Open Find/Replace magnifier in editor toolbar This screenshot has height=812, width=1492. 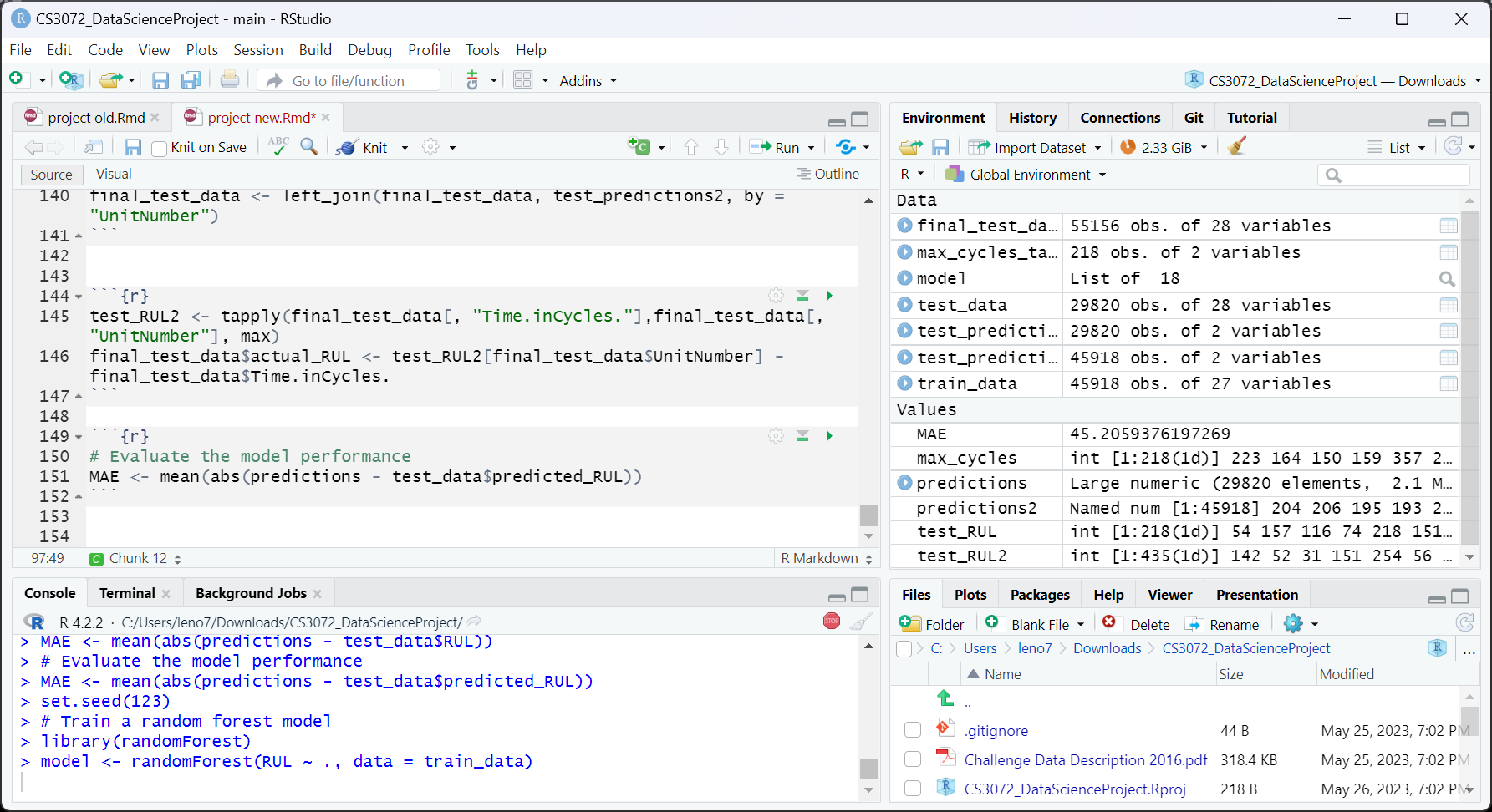[309, 147]
